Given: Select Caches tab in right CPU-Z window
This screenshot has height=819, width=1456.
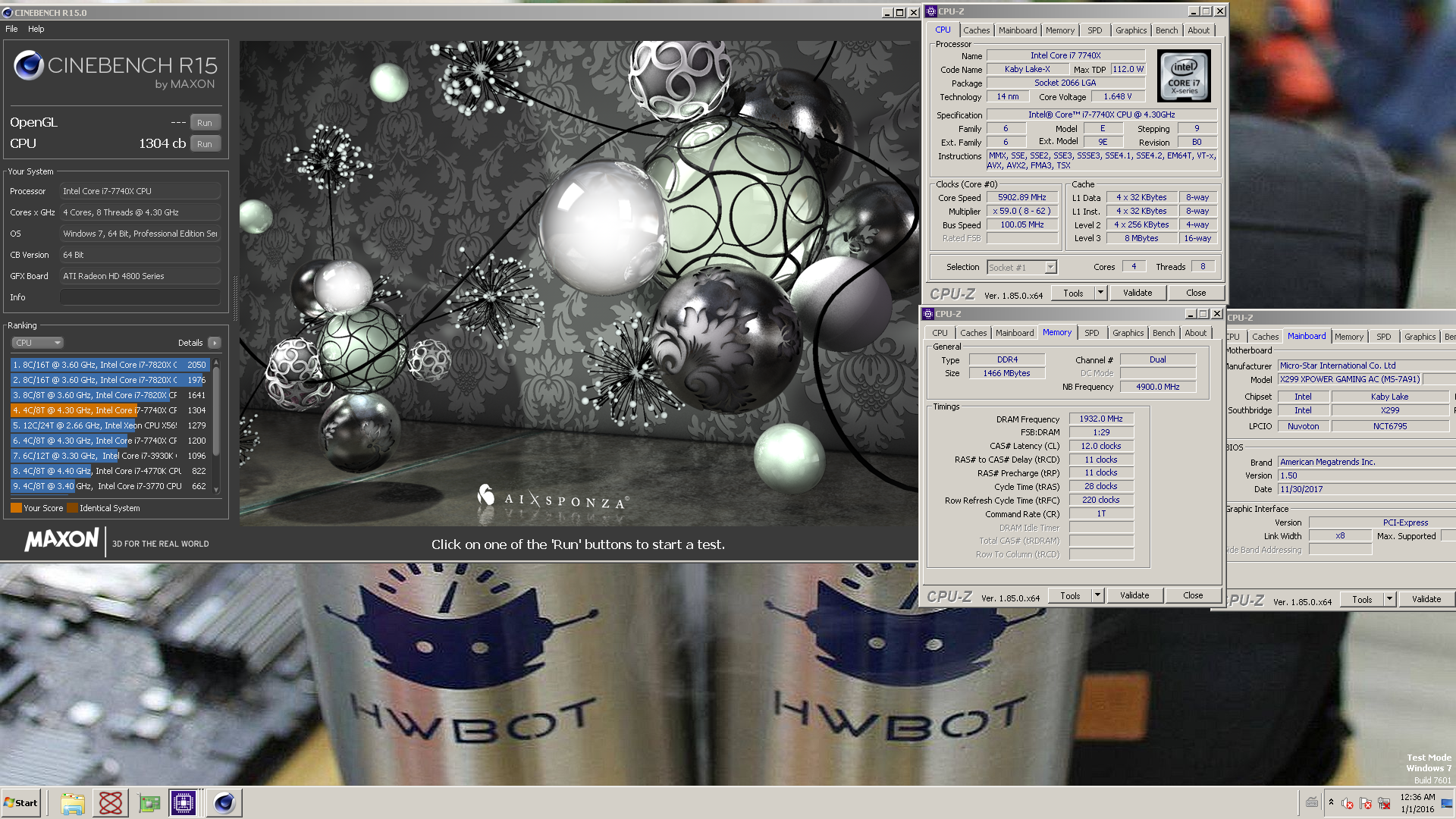Looking at the screenshot, I should (x=1265, y=337).
